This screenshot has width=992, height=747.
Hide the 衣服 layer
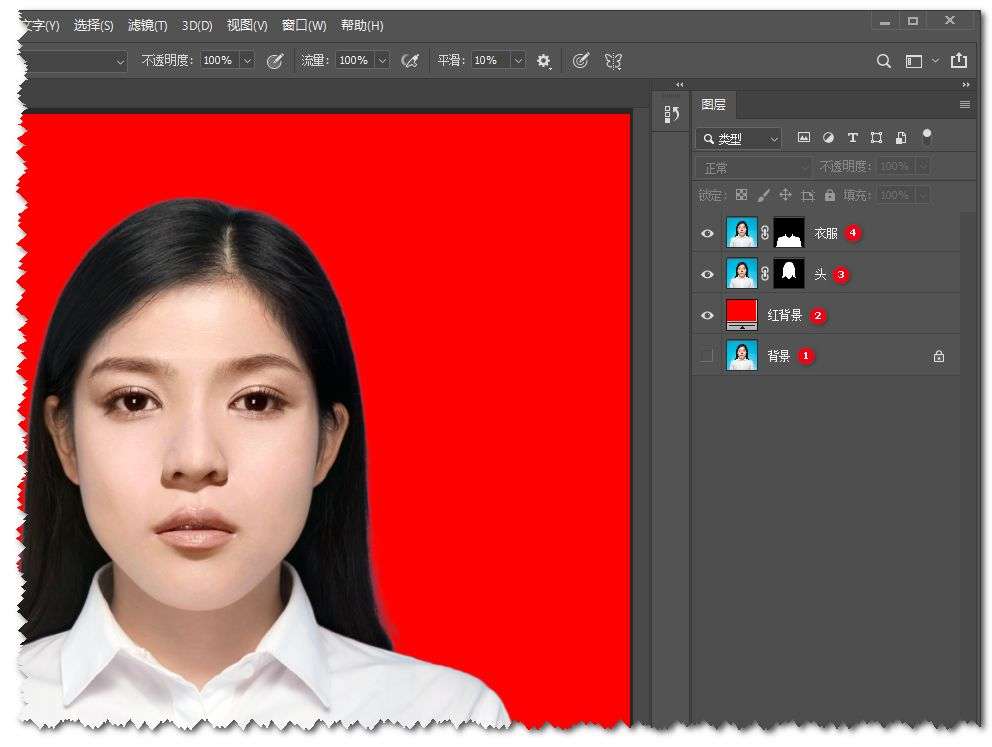[707, 233]
